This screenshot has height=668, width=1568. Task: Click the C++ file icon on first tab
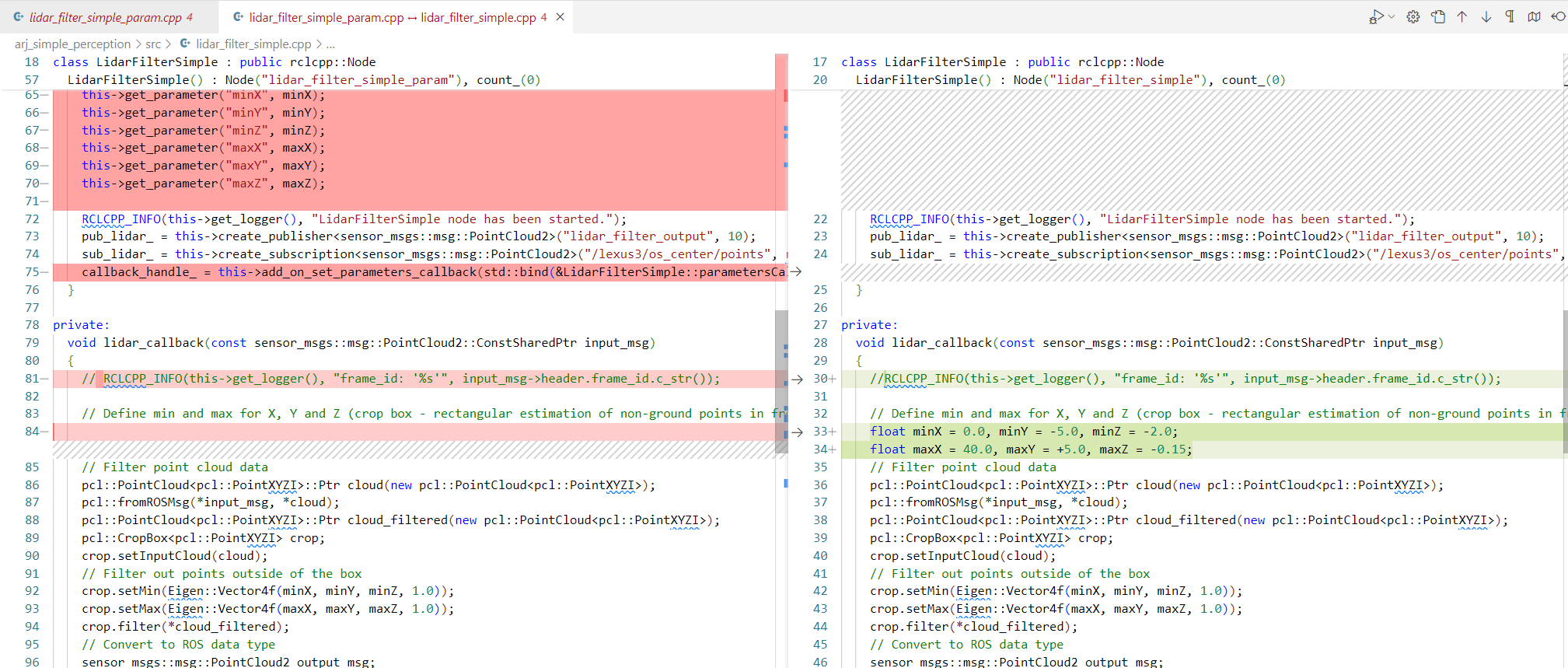point(19,16)
